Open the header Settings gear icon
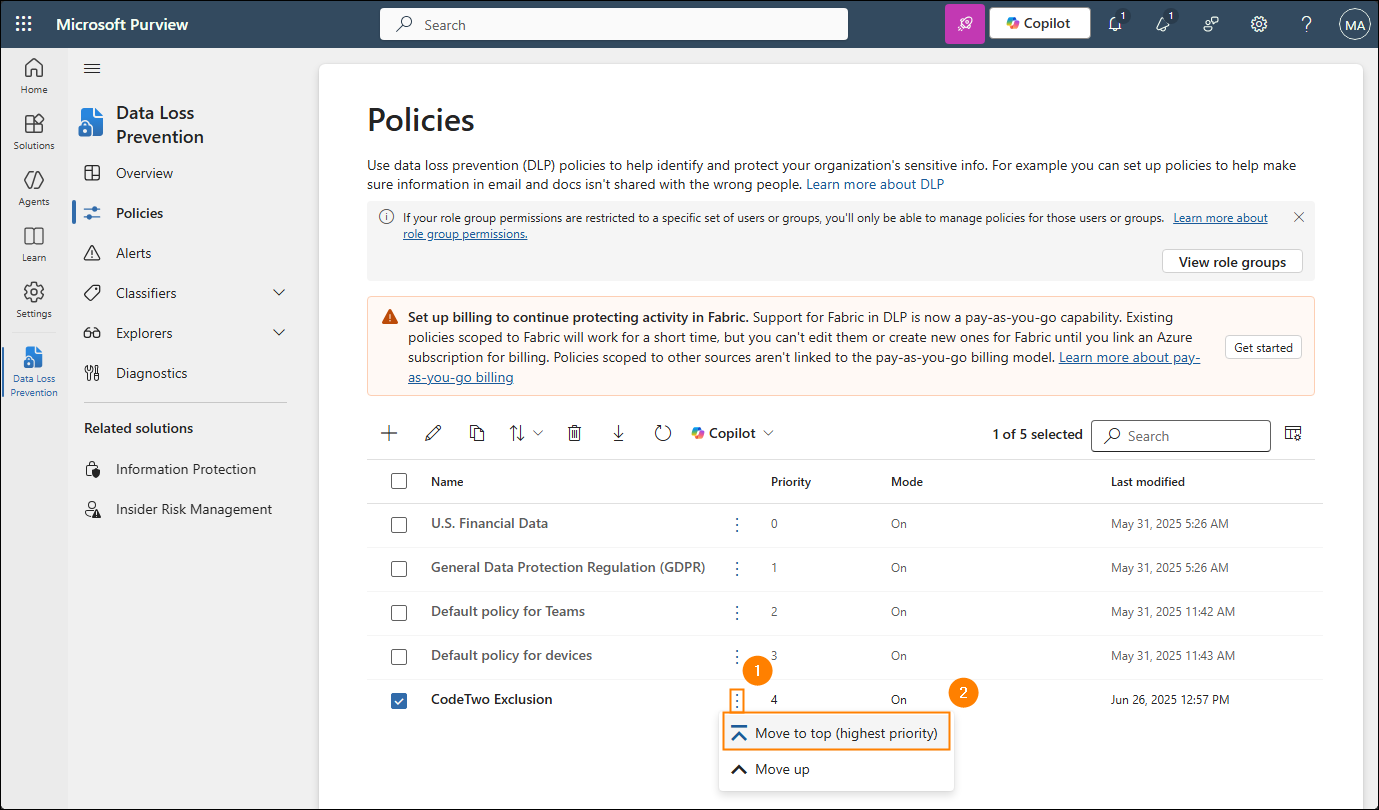 [x=1259, y=24]
